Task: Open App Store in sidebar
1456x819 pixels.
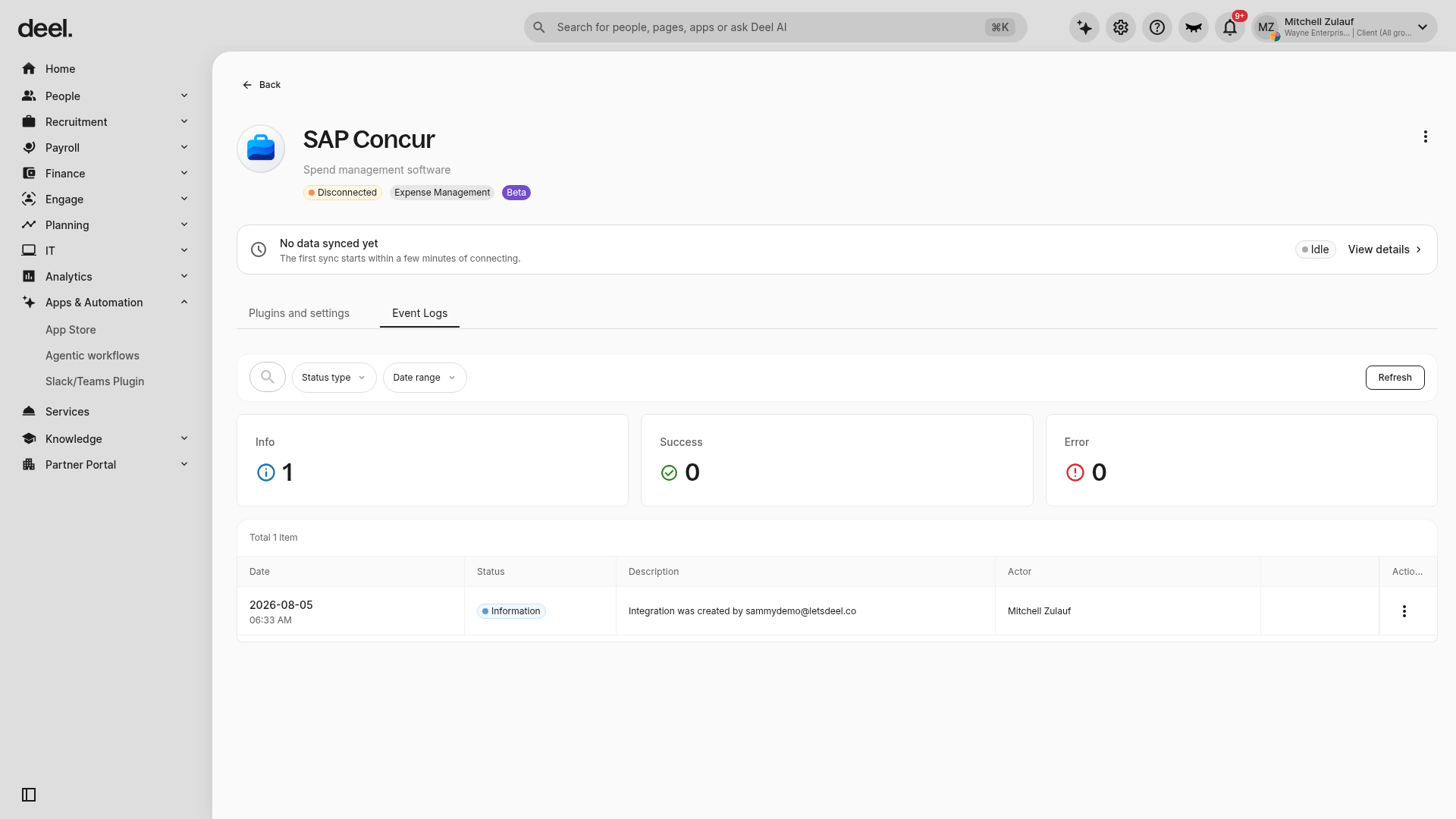Action: pos(71,330)
